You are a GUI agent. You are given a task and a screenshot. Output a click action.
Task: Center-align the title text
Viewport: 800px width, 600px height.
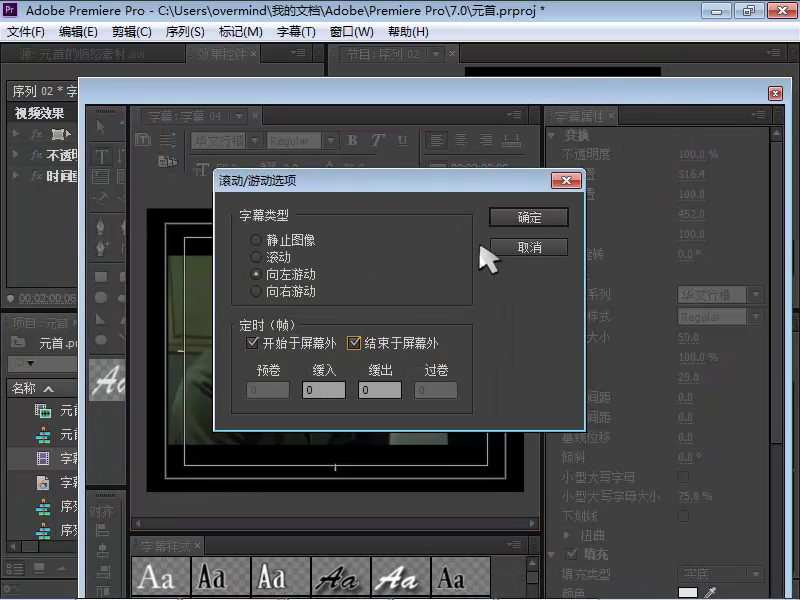coord(461,140)
